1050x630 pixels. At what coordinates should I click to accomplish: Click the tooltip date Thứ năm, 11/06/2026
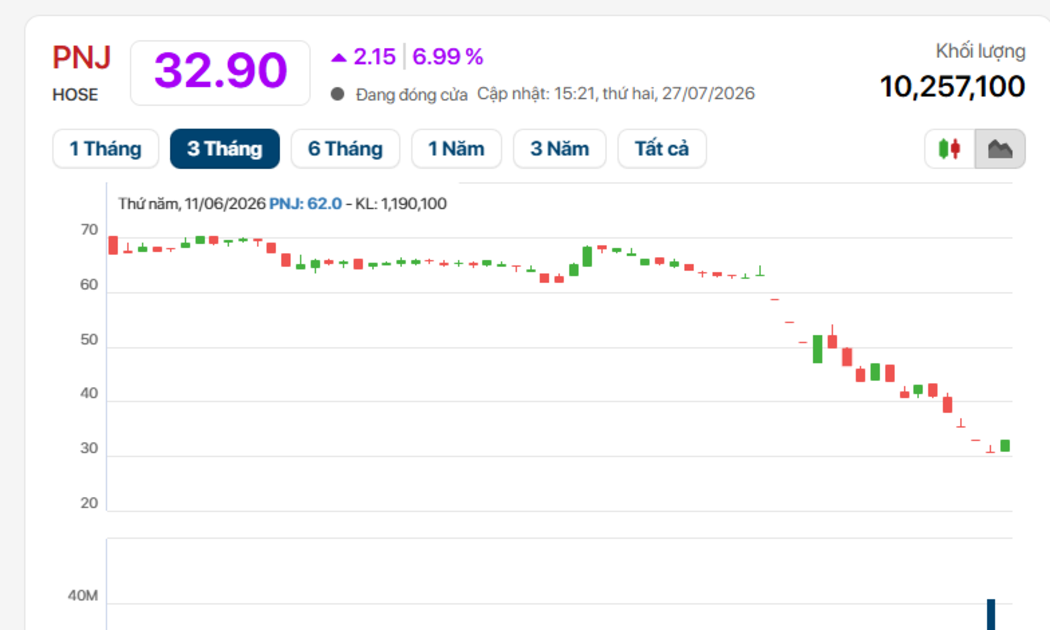(x=192, y=204)
